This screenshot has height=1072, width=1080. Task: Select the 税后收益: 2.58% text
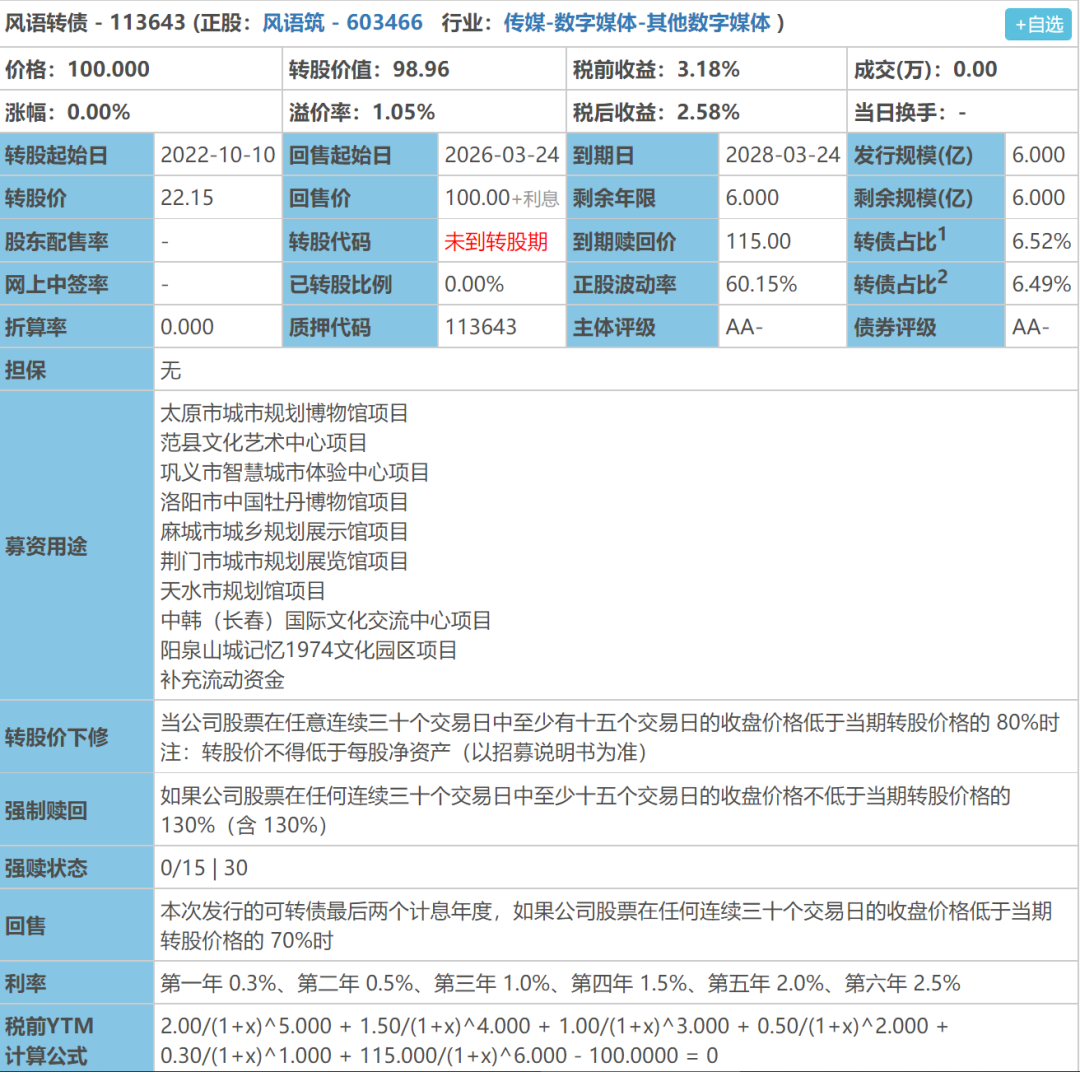tap(656, 112)
